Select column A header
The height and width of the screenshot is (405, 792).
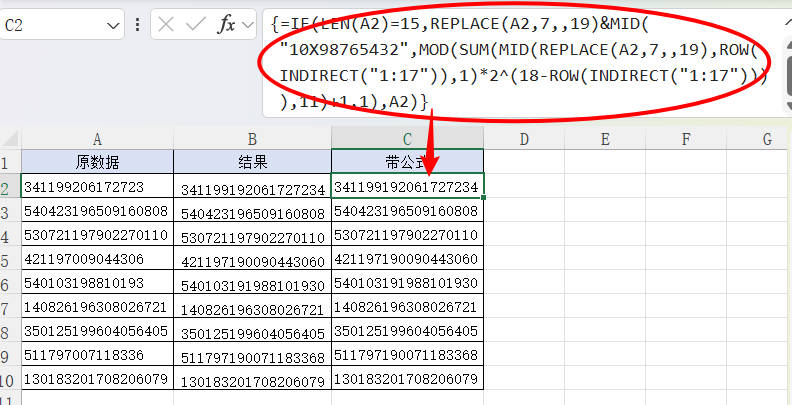point(97,139)
